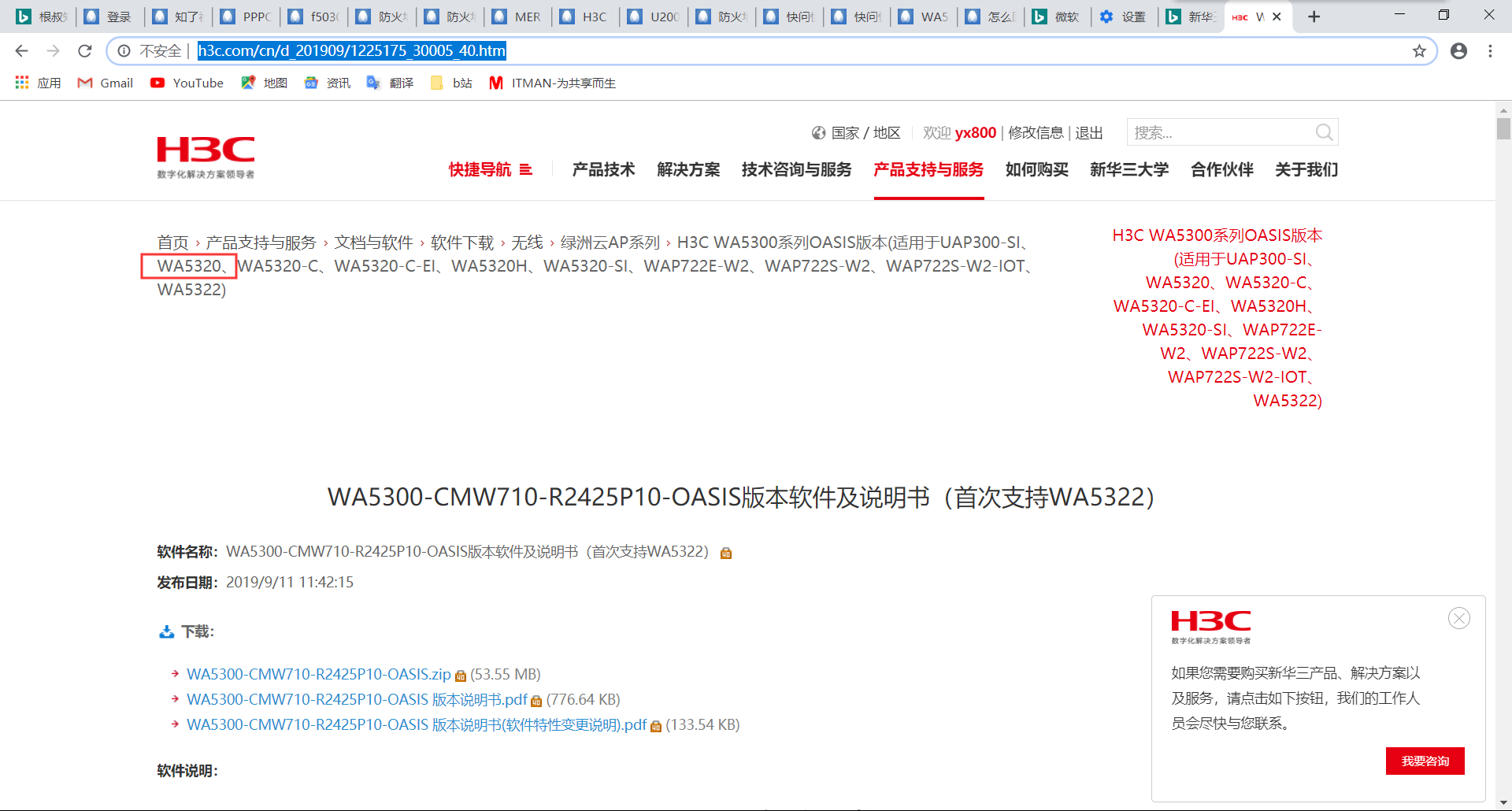Open the ITMAN-为共享而生 bookmark
Viewport: 1512px width, 811px height.
point(552,83)
